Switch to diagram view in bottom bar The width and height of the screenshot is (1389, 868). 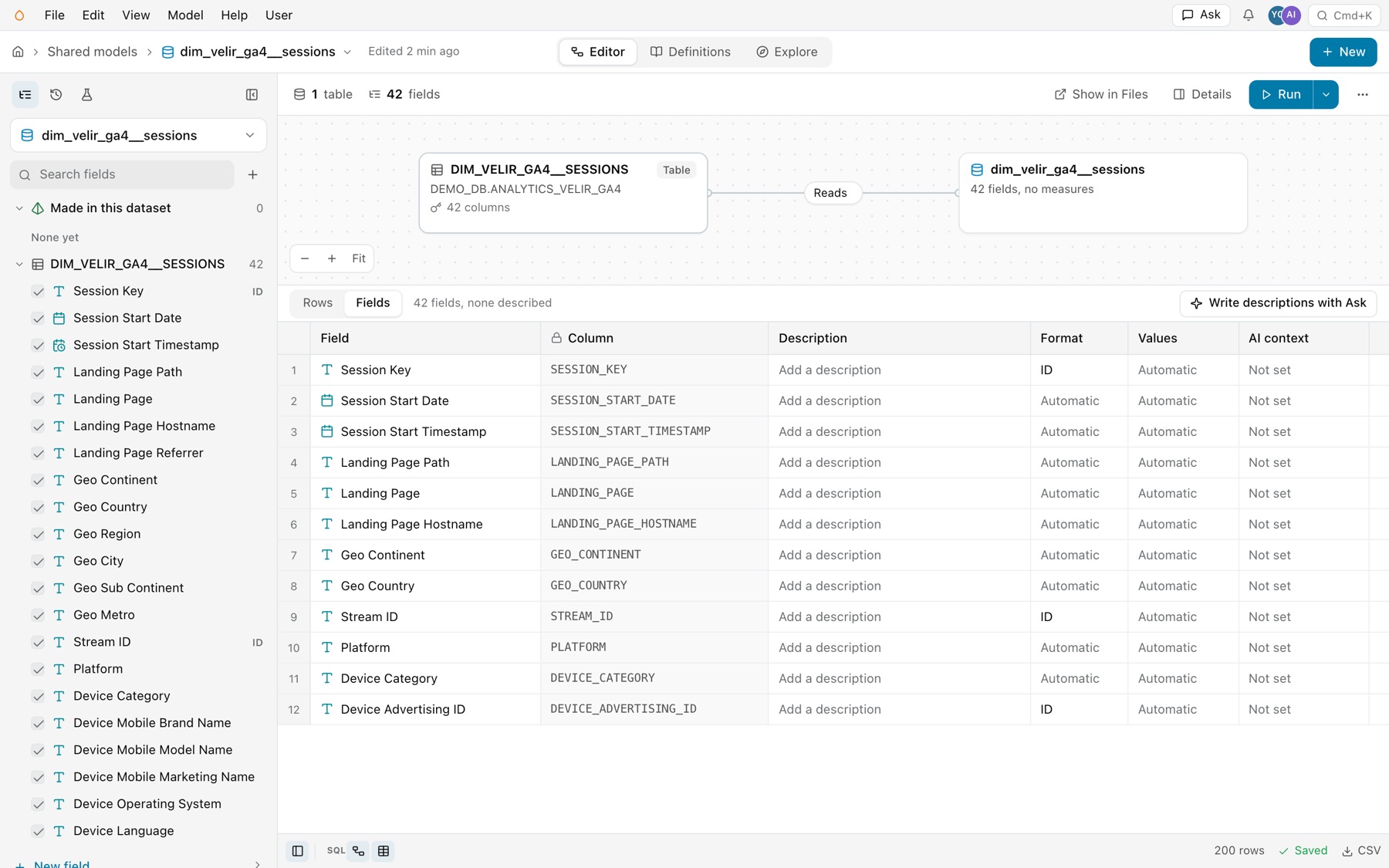coord(359,850)
